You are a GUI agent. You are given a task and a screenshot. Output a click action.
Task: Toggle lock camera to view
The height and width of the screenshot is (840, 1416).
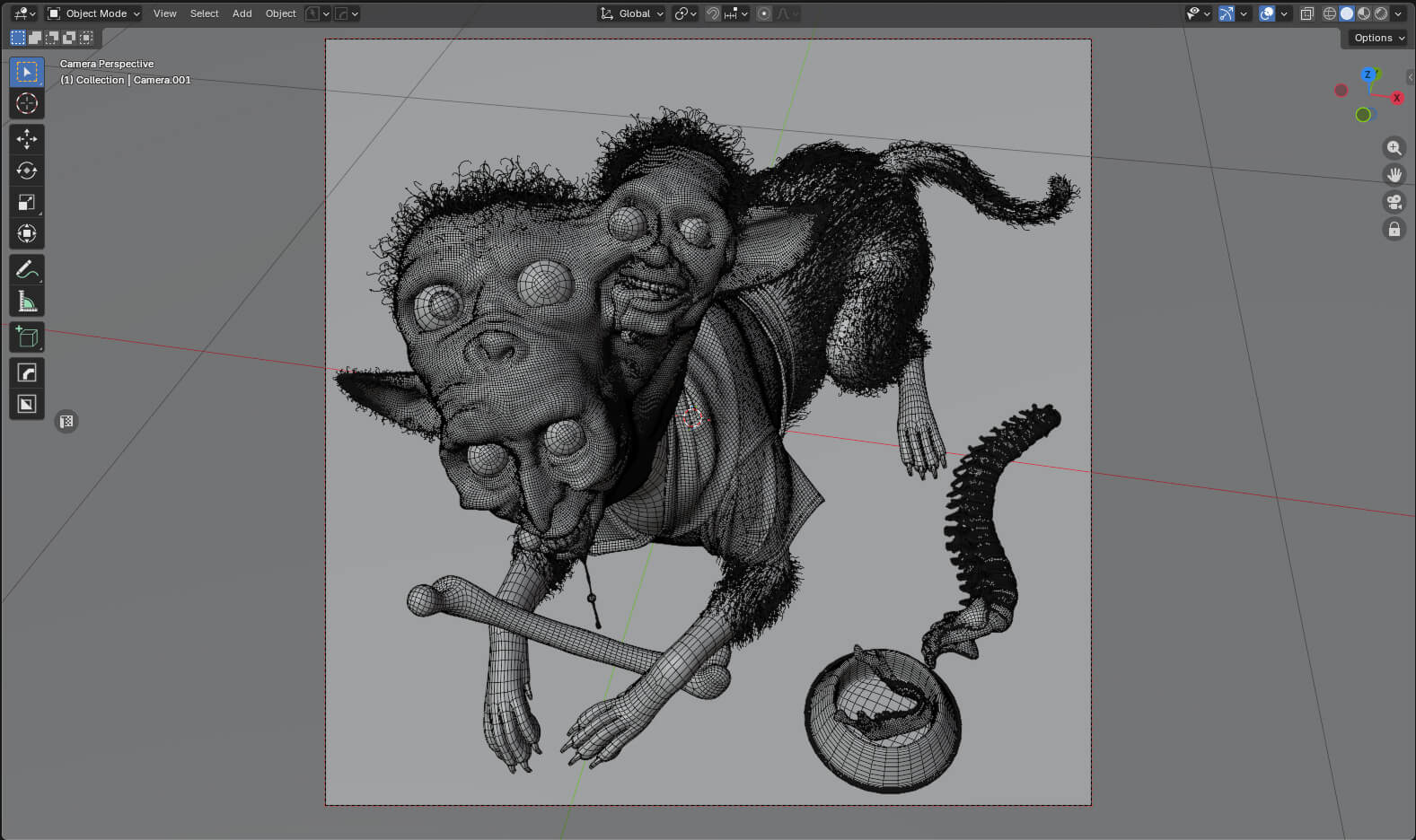tap(1394, 229)
